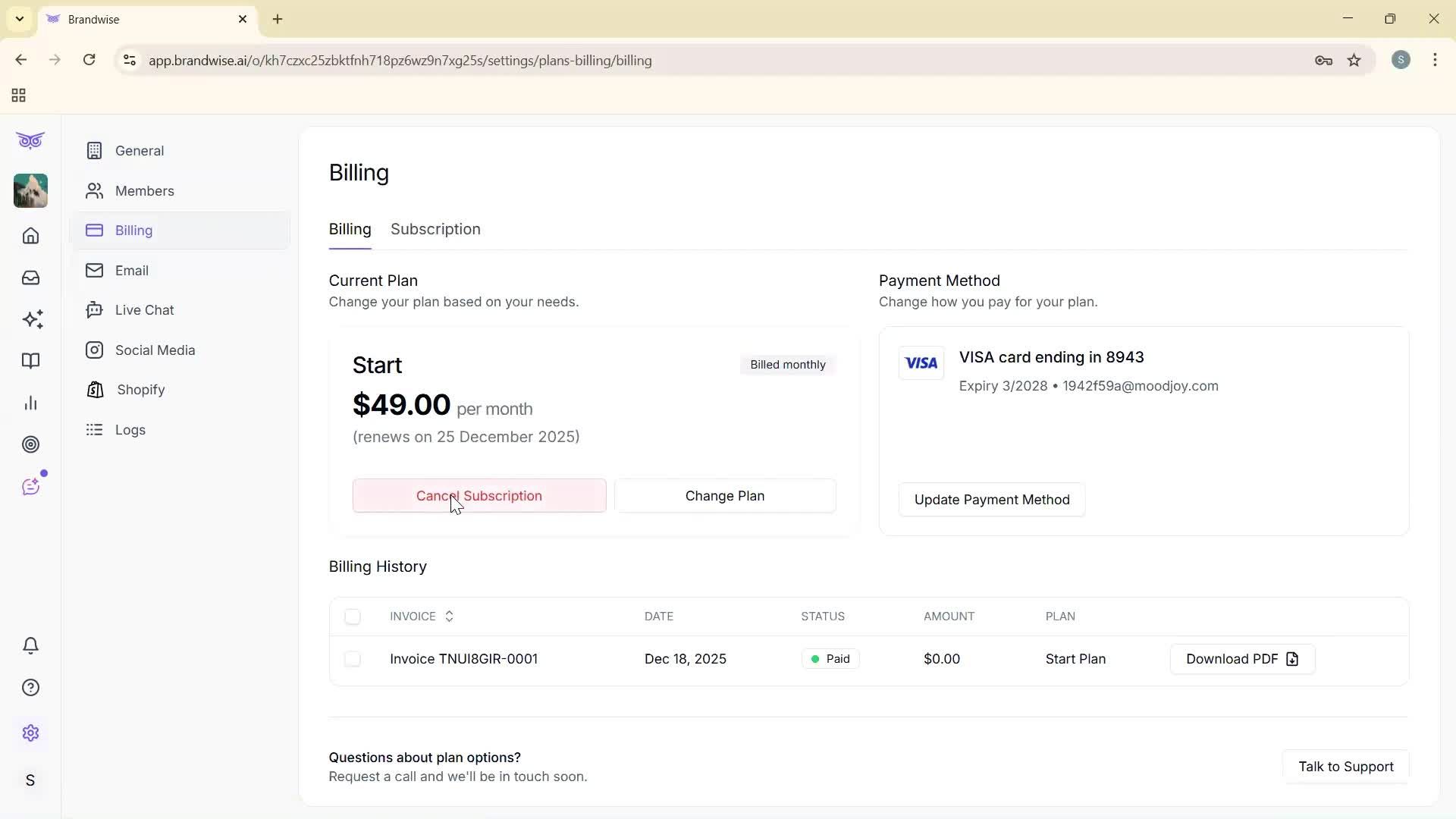Click the target tracking icon

(30, 444)
